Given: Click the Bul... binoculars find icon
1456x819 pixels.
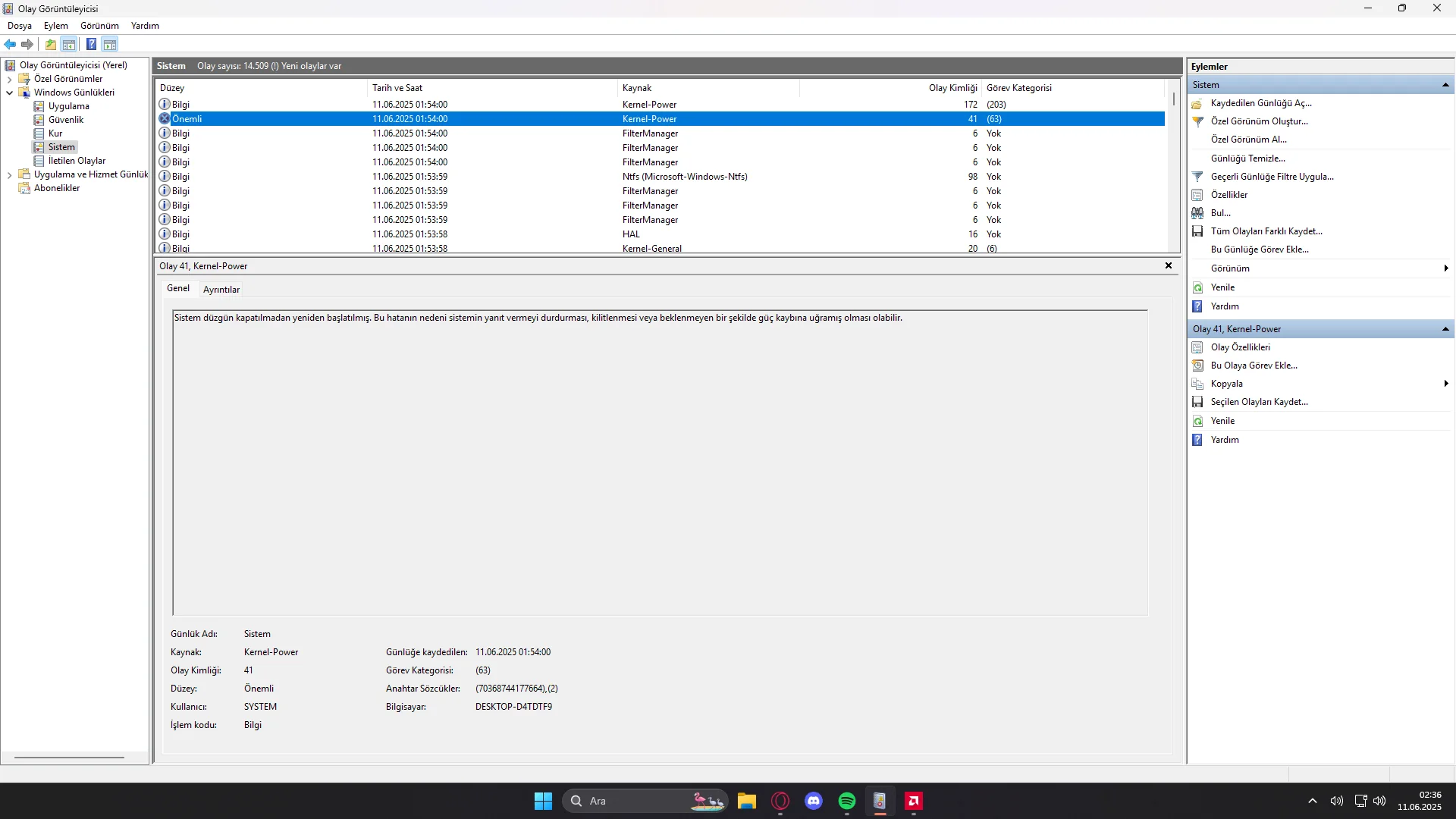Looking at the screenshot, I should (x=1197, y=213).
